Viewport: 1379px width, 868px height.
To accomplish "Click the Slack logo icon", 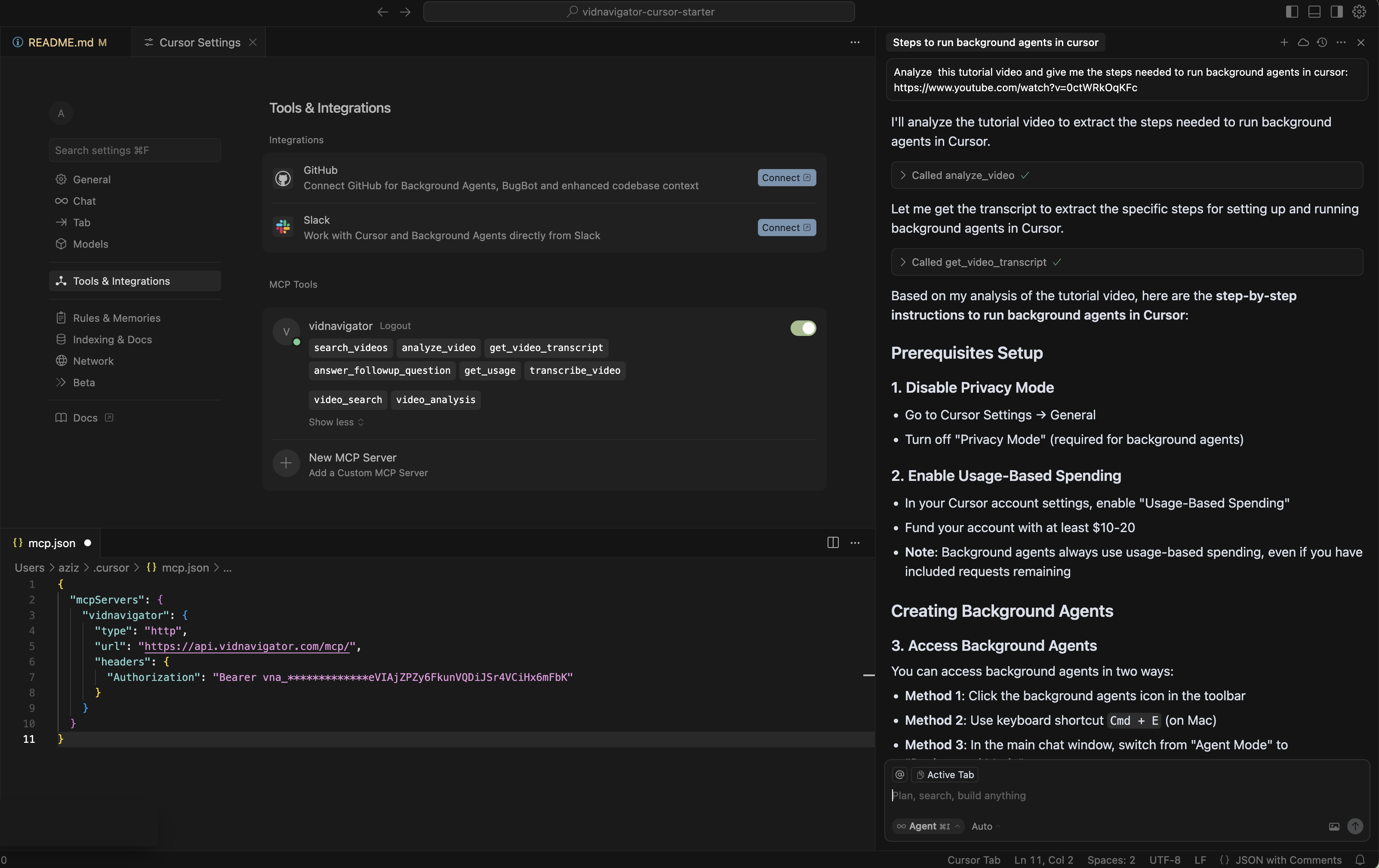I will (x=283, y=227).
